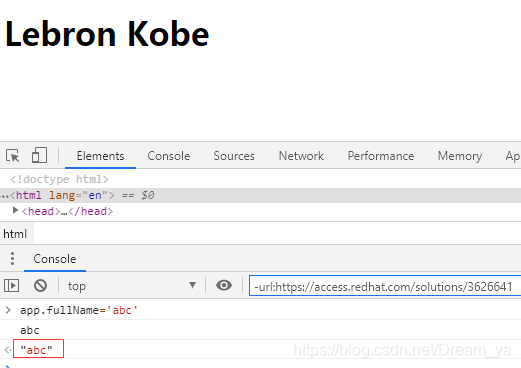Show the console sidebar icon
This screenshot has height=368, width=521.
[x=12, y=286]
